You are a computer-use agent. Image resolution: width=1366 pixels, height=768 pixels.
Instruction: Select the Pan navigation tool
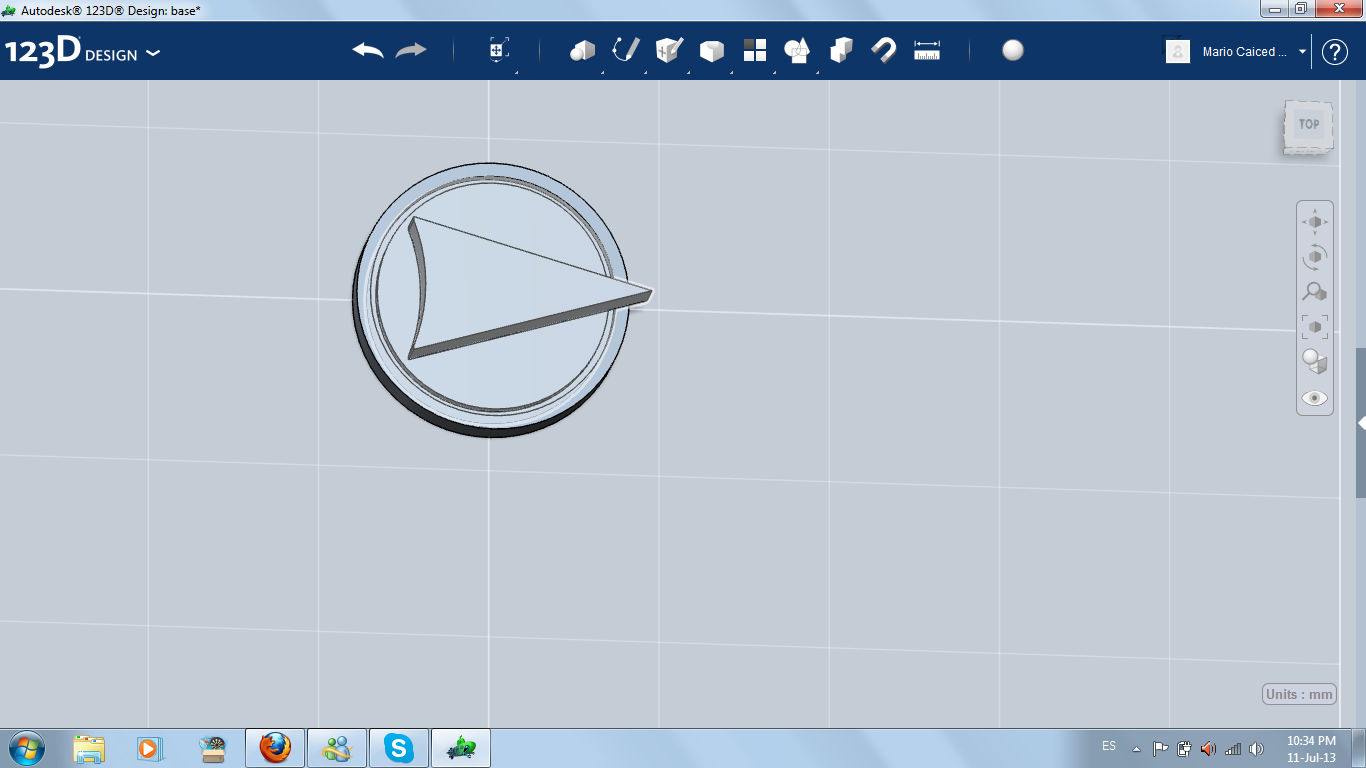click(x=1315, y=221)
